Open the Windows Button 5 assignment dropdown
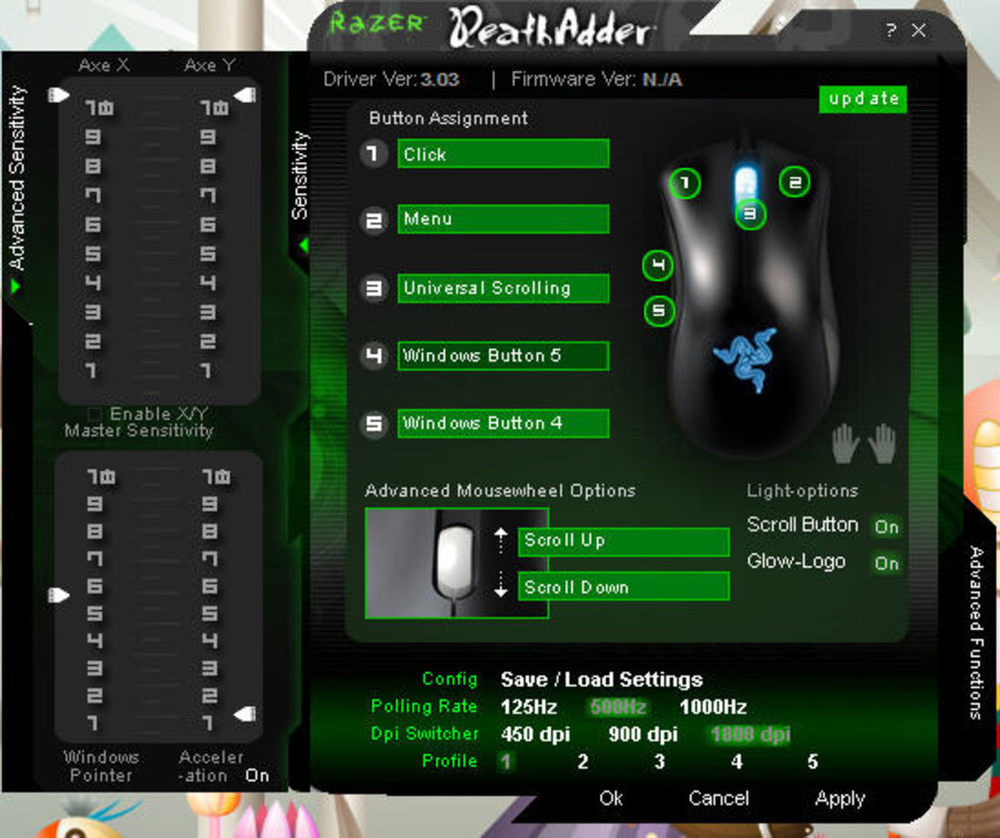This screenshot has height=838, width=1000. (503, 356)
